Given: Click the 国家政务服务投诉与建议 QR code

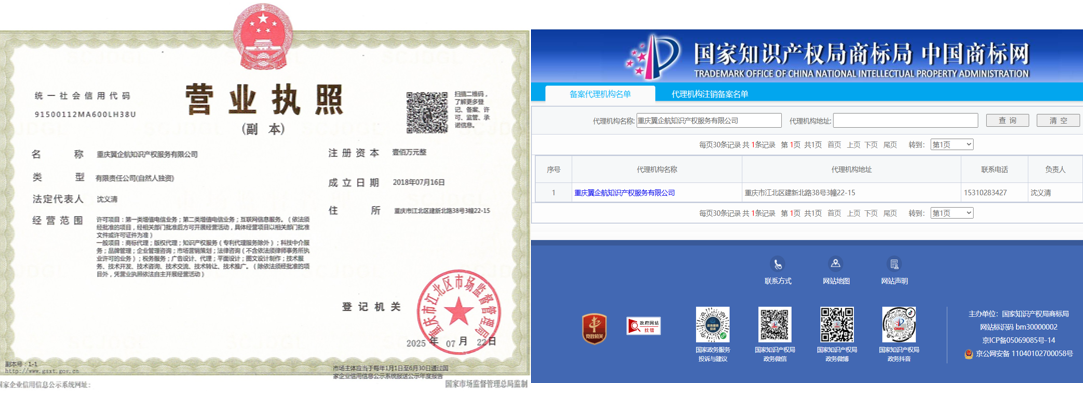Looking at the screenshot, I should pos(712,325).
